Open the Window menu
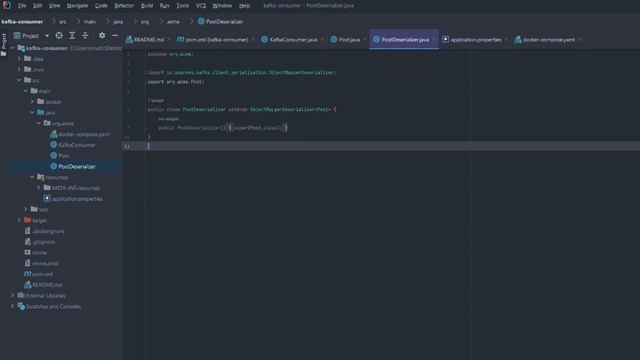Screen dimensions: 640x360 coord(222,6)
